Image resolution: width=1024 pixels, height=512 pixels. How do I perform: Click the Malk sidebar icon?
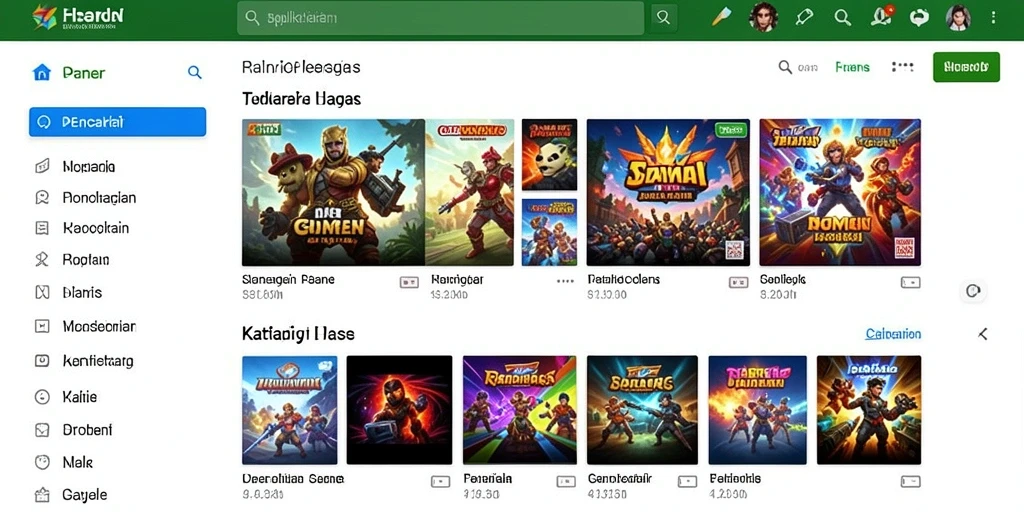42,462
